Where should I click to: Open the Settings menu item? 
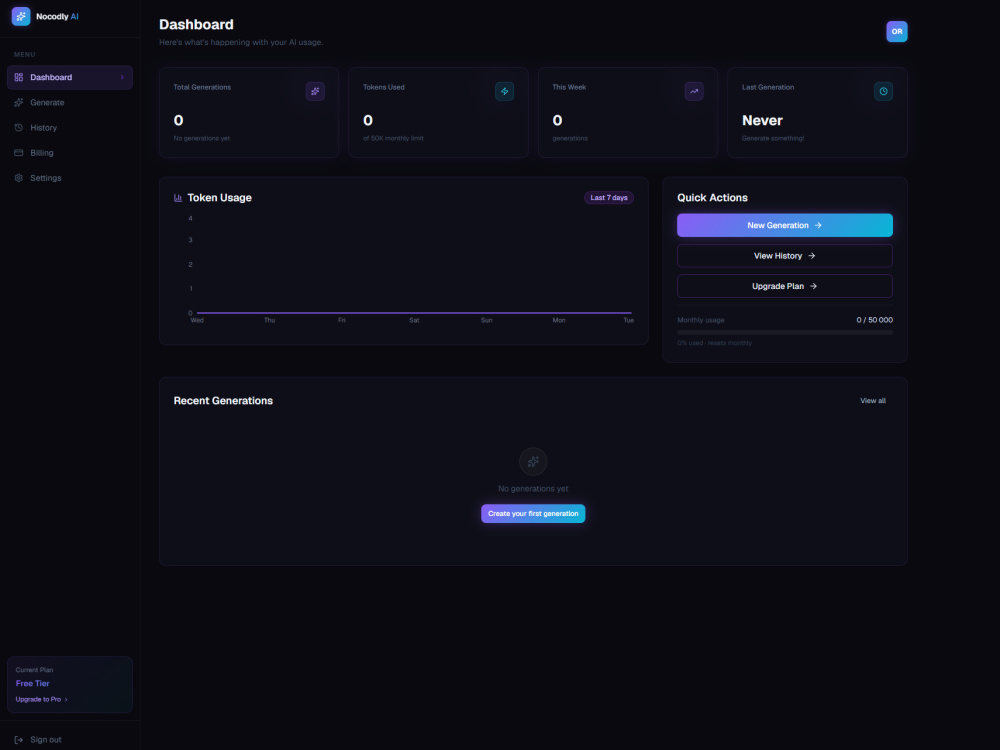(70, 178)
